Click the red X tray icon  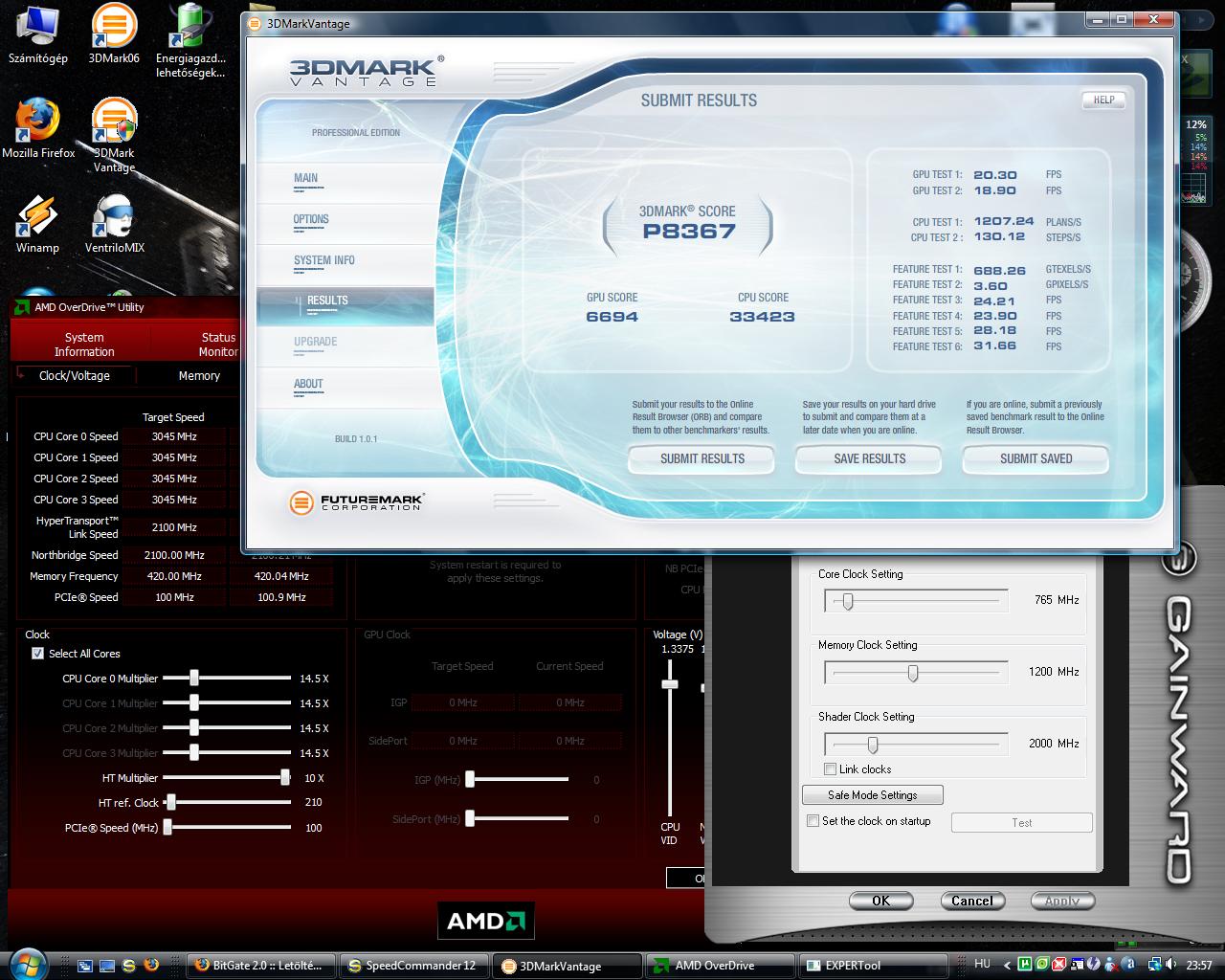1059,965
